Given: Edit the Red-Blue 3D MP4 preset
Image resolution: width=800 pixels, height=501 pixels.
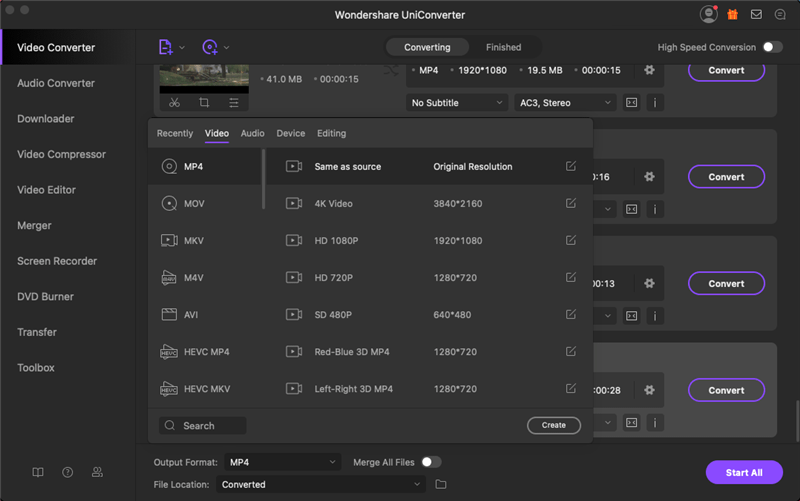Looking at the screenshot, I should [571, 352].
